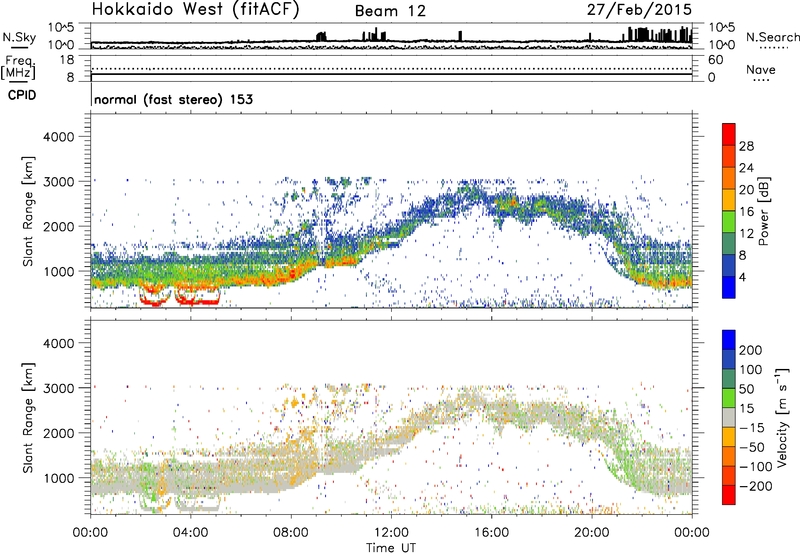This screenshot has height=554, width=800.
Task: Click the velocity panel 'Slant Range [km]' label
Action: tap(28, 418)
